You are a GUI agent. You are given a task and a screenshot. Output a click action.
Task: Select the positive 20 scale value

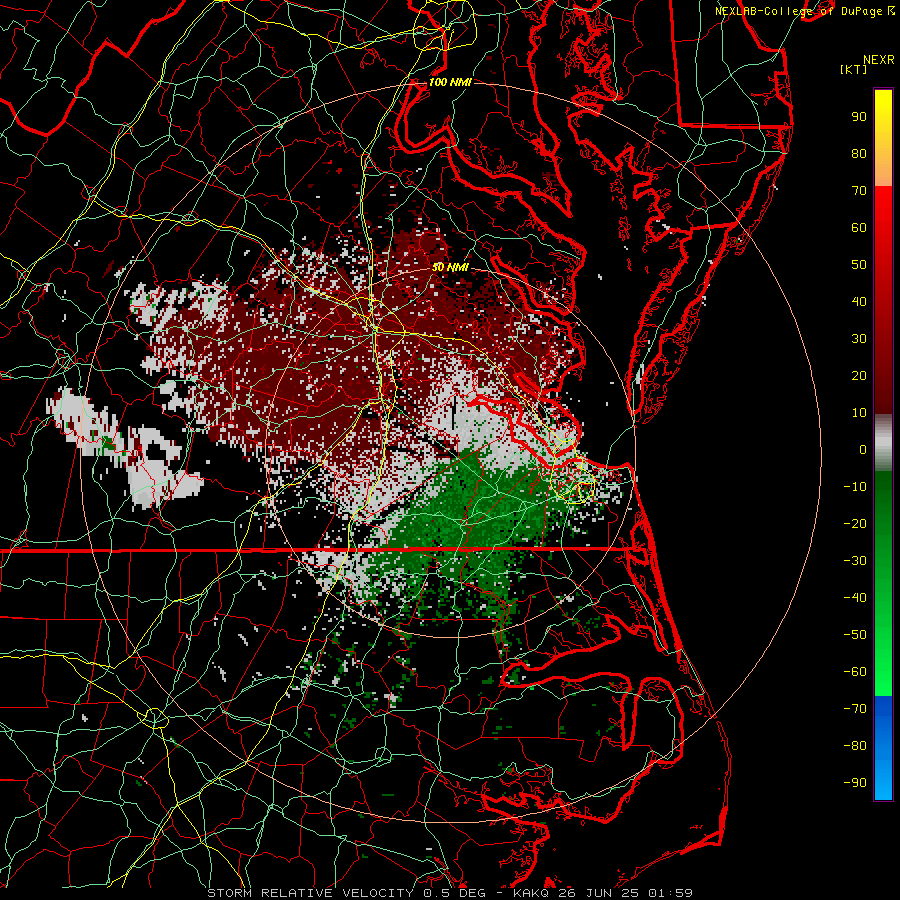pyautogui.click(x=859, y=375)
